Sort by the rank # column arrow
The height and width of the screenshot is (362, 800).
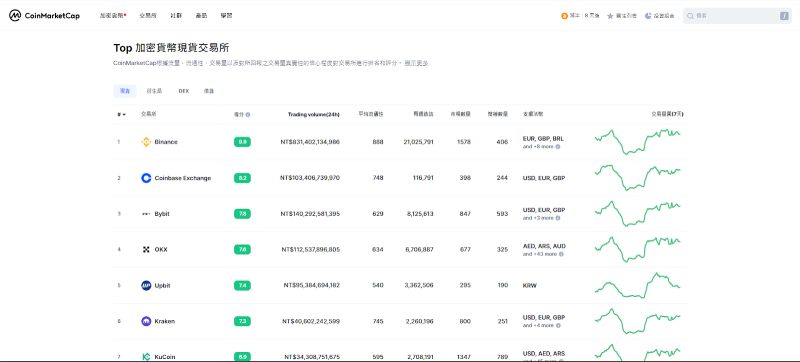(121, 114)
